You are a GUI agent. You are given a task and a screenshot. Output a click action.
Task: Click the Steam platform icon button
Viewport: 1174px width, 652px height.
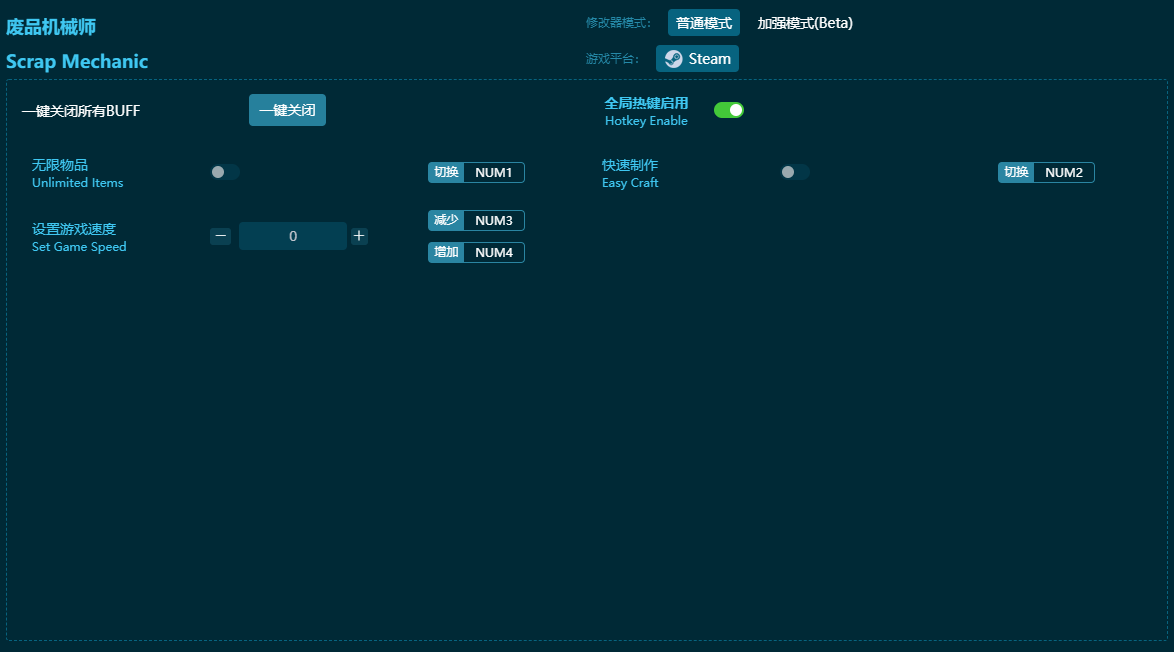tap(697, 59)
